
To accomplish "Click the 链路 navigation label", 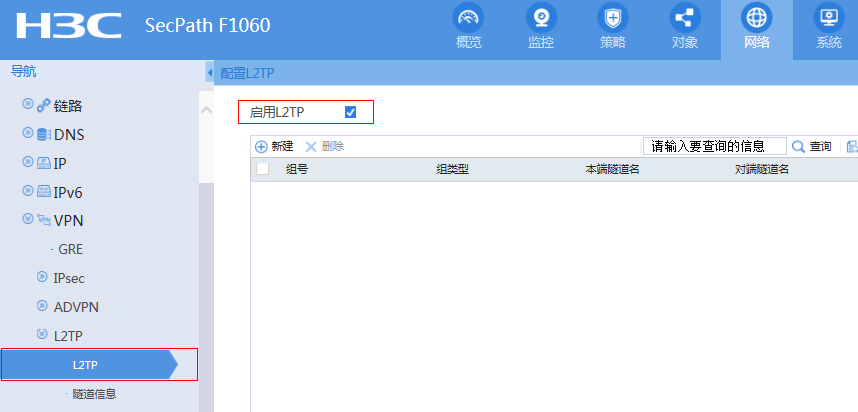I will point(68,106).
